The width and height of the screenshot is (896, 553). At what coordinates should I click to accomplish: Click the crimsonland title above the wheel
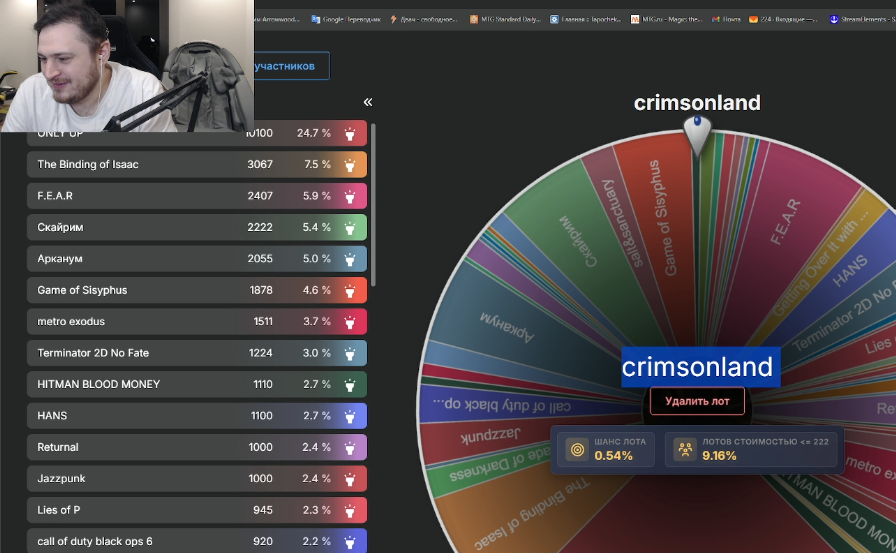coord(697,103)
